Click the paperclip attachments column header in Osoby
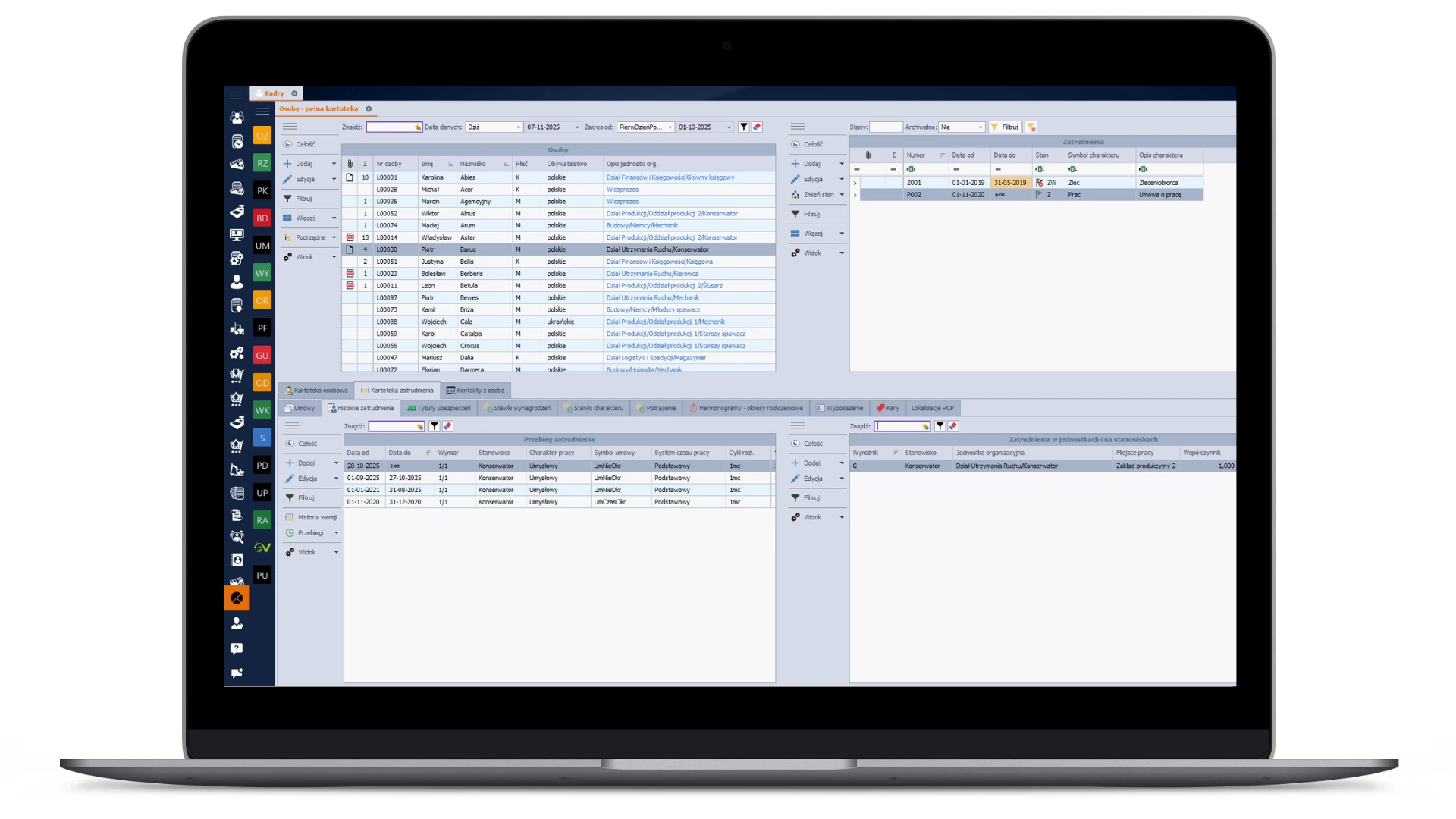The width and height of the screenshot is (1456, 819). click(x=350, y=164)
